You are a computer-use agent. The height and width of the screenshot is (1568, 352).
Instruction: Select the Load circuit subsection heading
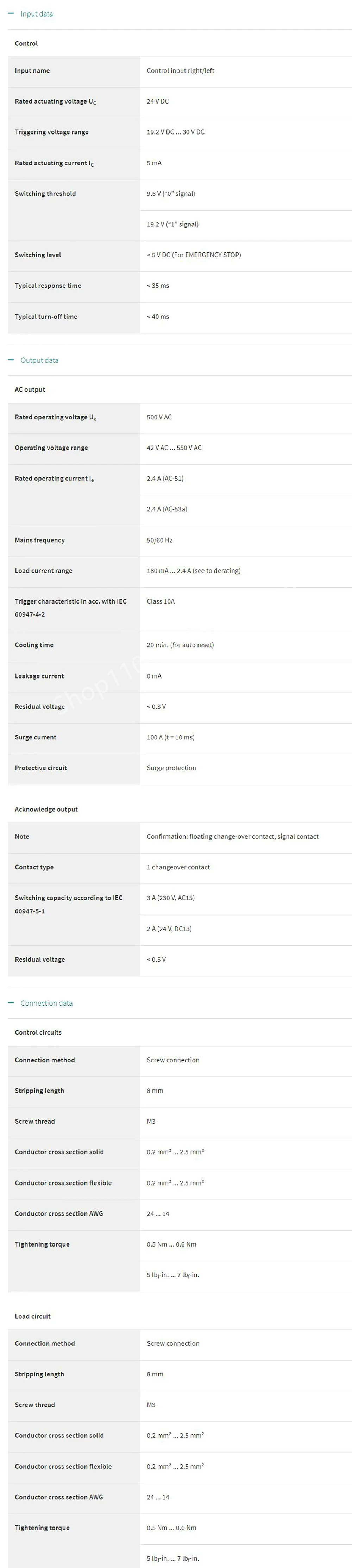[x=33, y=1316]
